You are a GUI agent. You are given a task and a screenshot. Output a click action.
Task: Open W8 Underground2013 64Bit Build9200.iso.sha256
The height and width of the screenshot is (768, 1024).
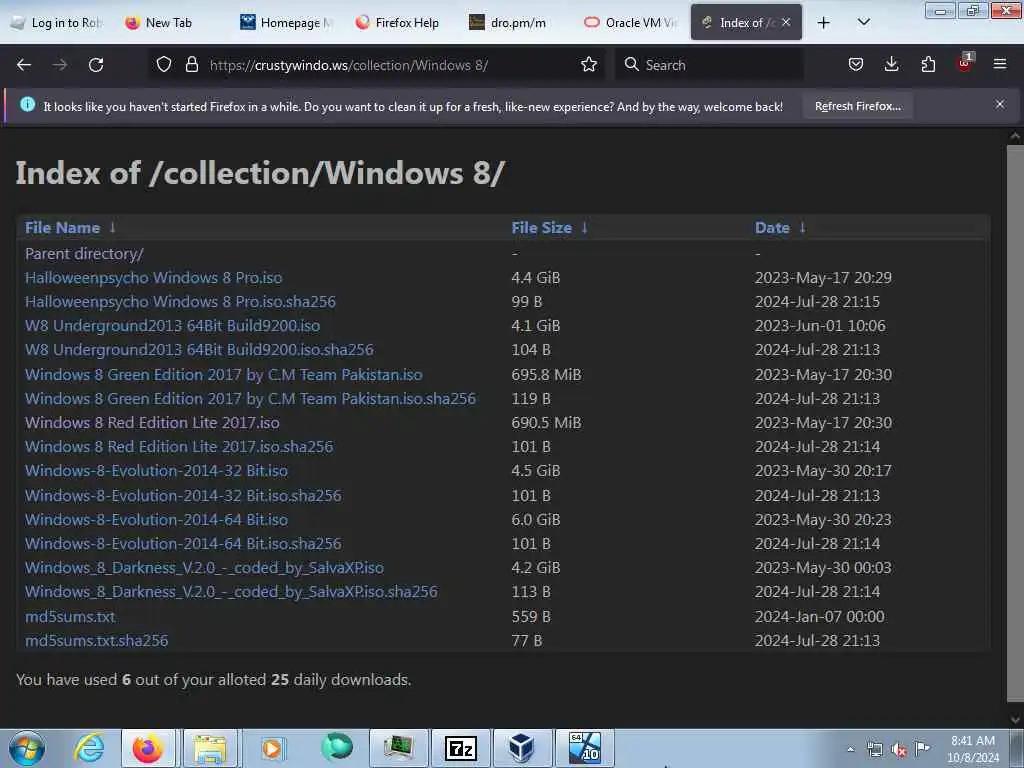(199, 350)
